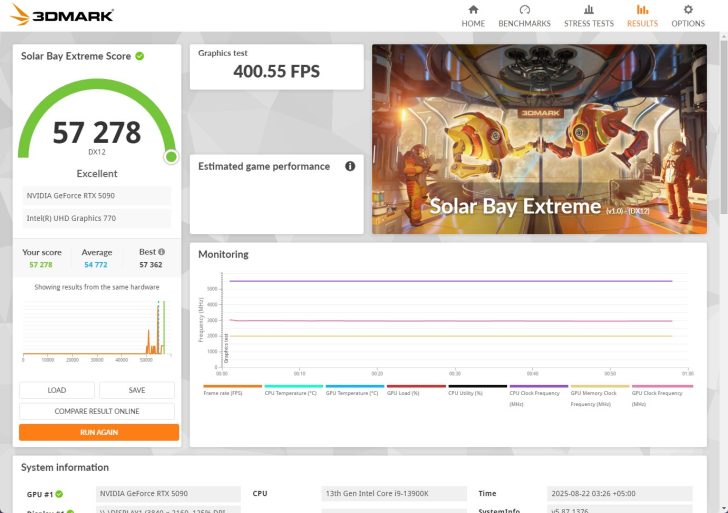Click the NVIDIA GeForce RTX 5090 score card row
Viewport: 728px width, 513px height.
tap(97, 195)
